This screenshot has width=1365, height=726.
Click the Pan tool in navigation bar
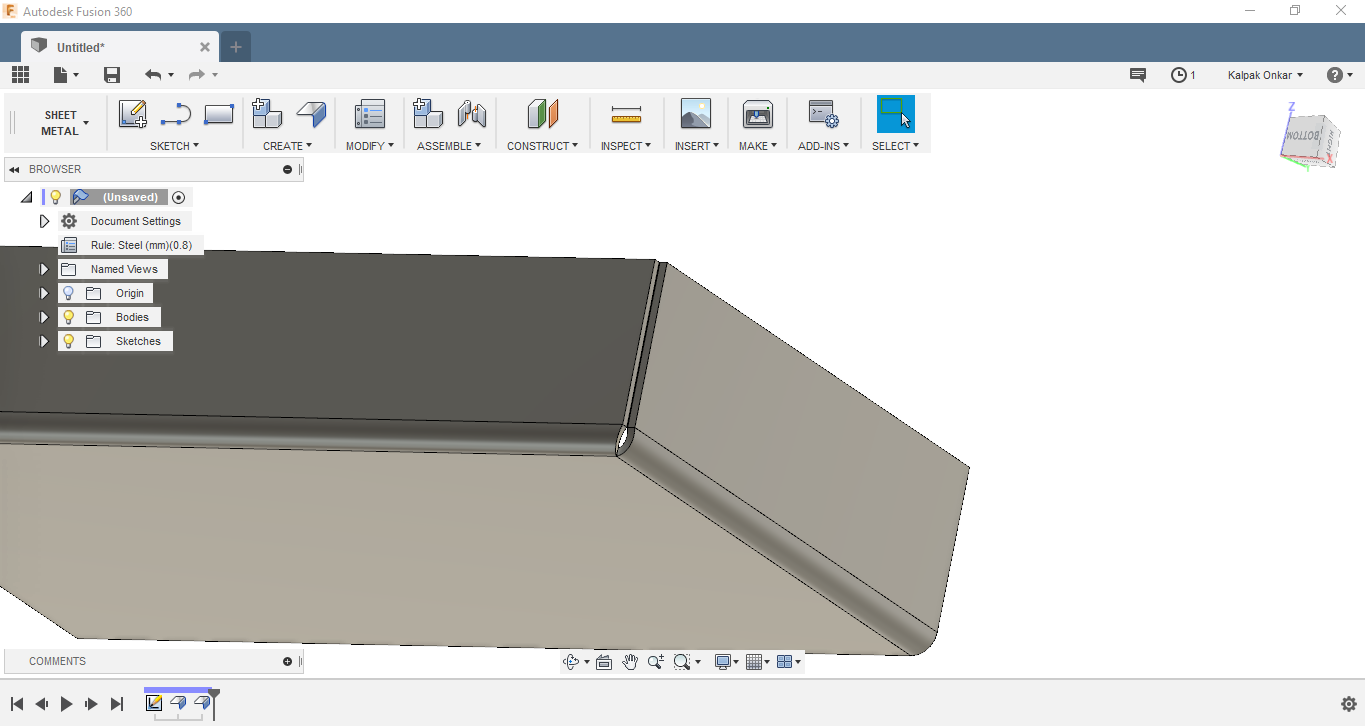tap(630, 661)
